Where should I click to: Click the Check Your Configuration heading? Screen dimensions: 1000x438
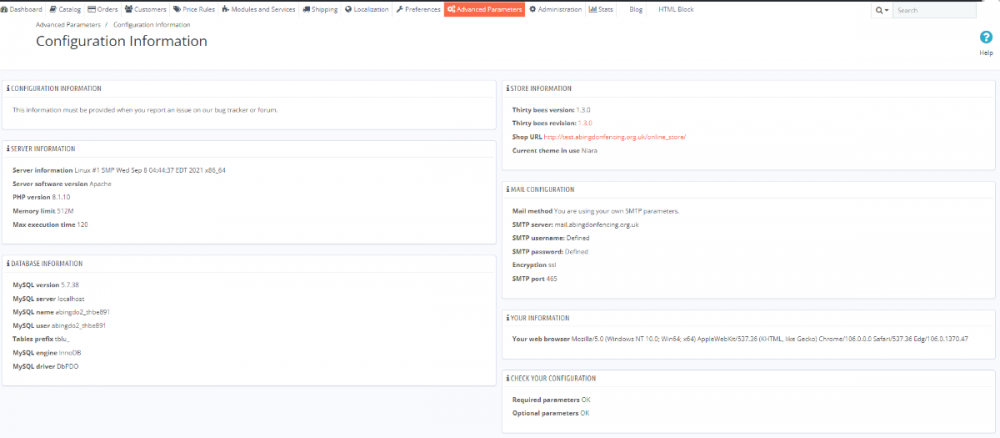[x=551, y=378]
